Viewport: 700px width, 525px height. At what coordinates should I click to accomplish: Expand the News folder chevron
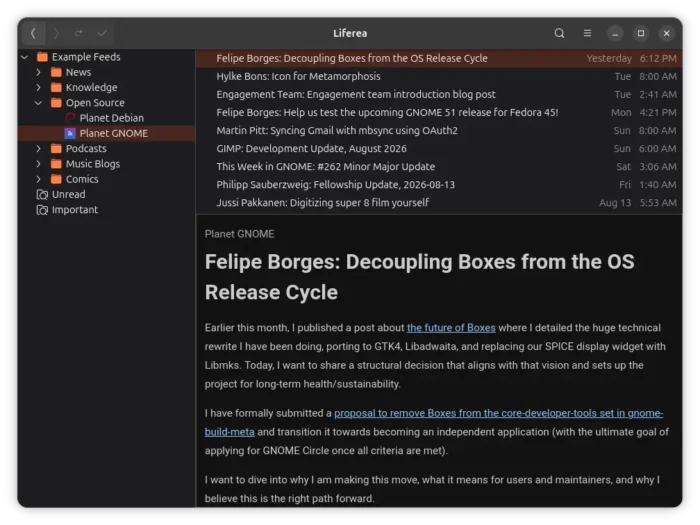click(38, 72)
